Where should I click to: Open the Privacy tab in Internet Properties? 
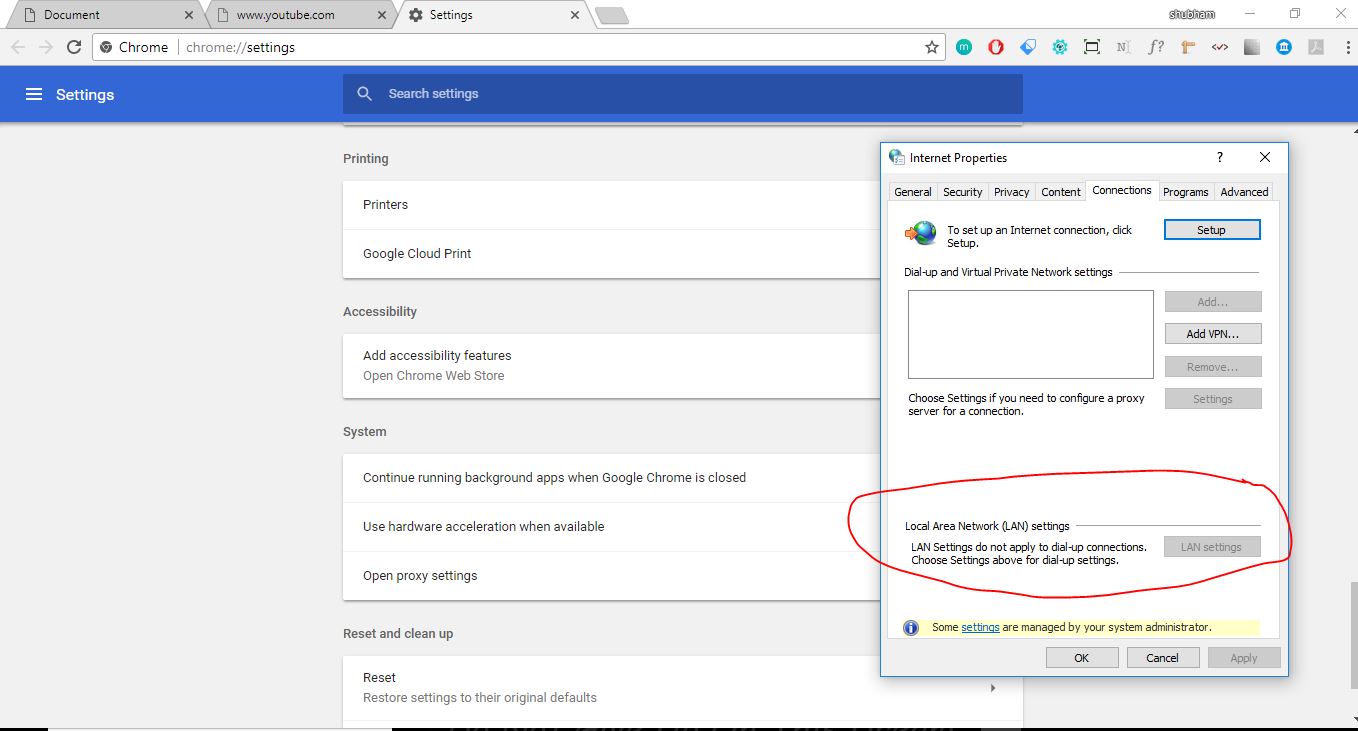[x=1011, y=192]
